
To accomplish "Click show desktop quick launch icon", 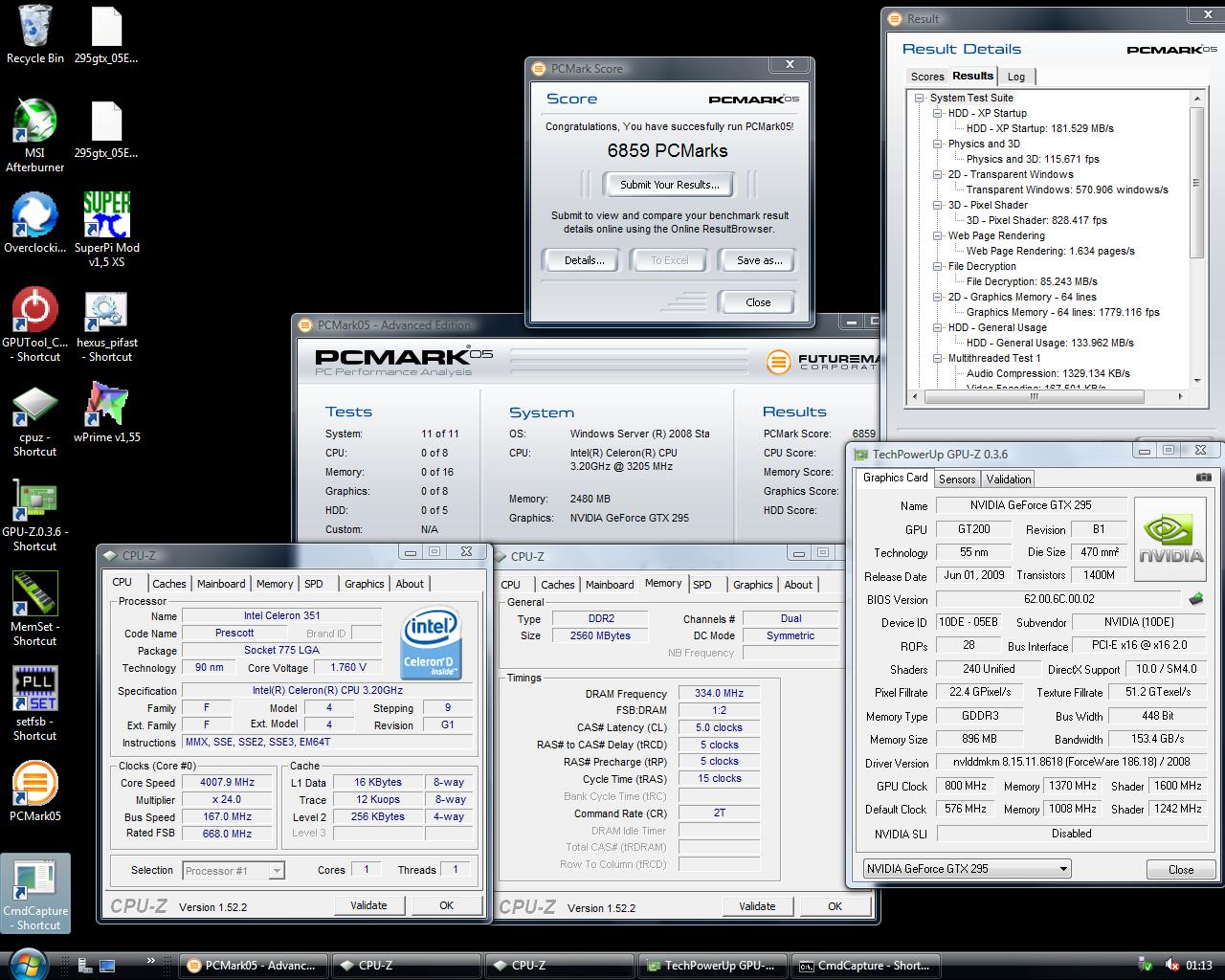I will click(106, 965).
